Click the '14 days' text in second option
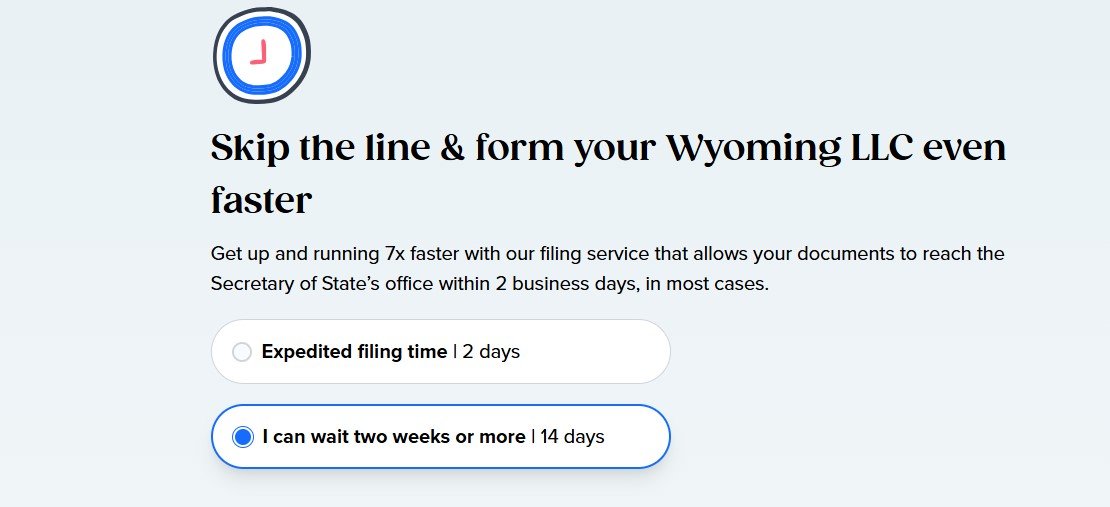Image resolution: width=1110 pixels, height=507 pixels. tap(572, 437)
